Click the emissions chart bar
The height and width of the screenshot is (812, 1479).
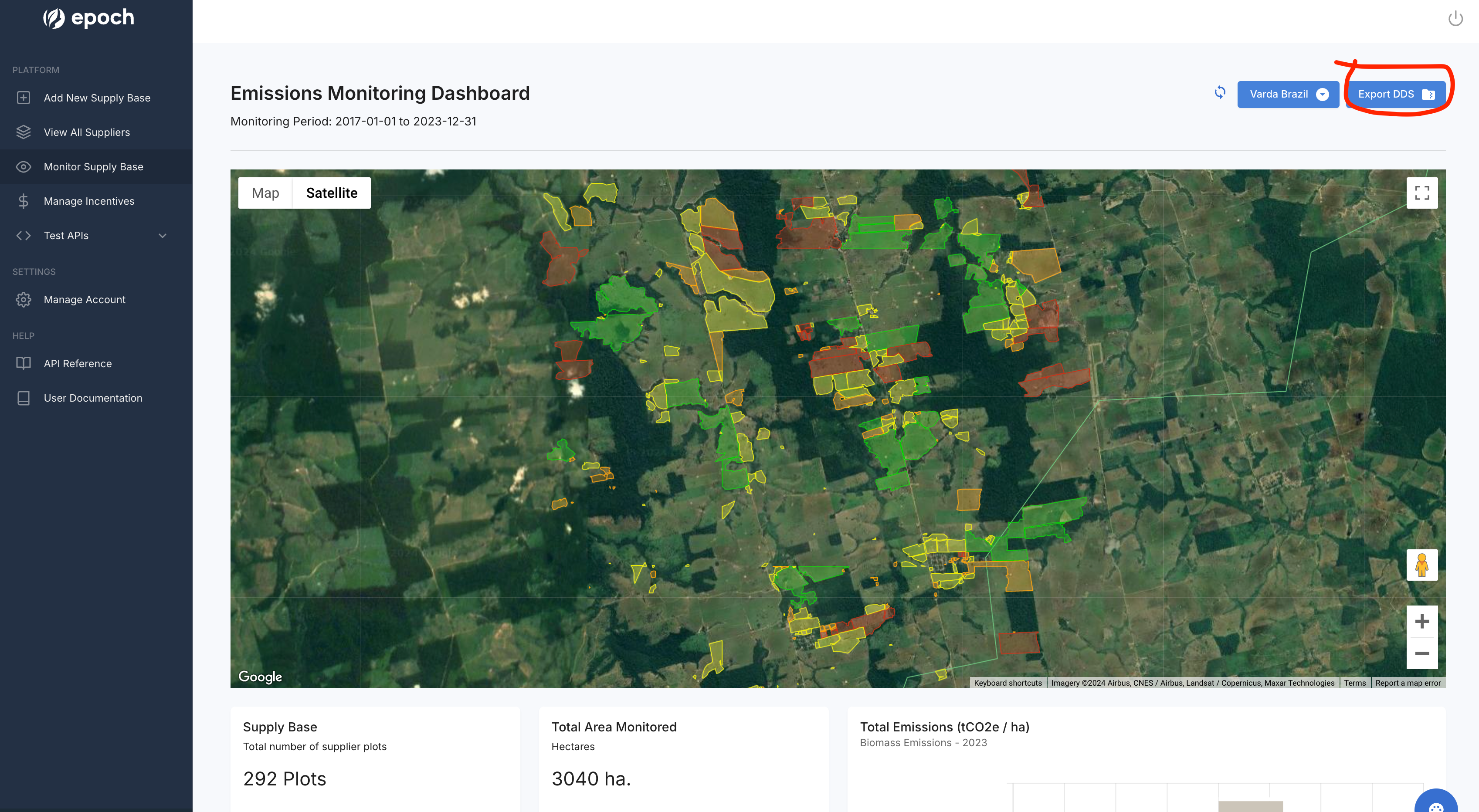tap(1250, 806)
